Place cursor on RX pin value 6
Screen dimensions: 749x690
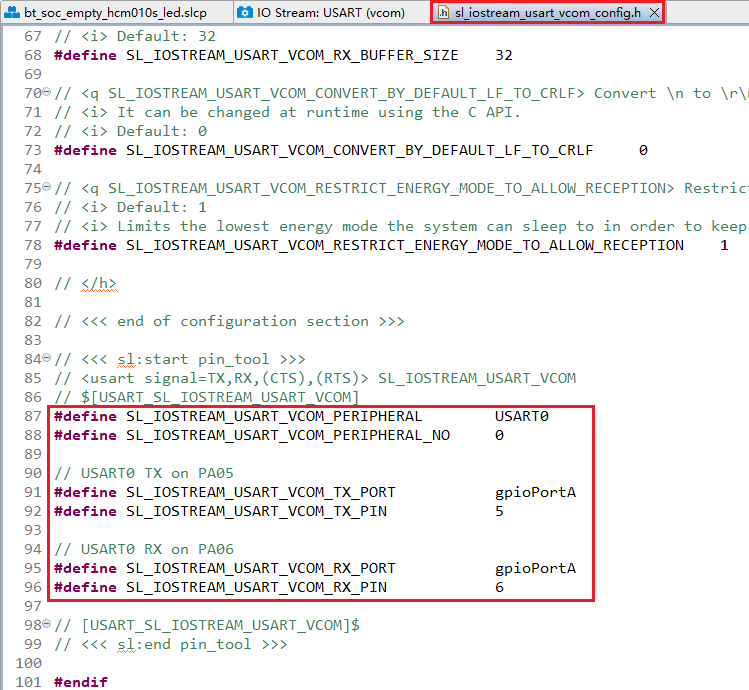tap(499, 587)
